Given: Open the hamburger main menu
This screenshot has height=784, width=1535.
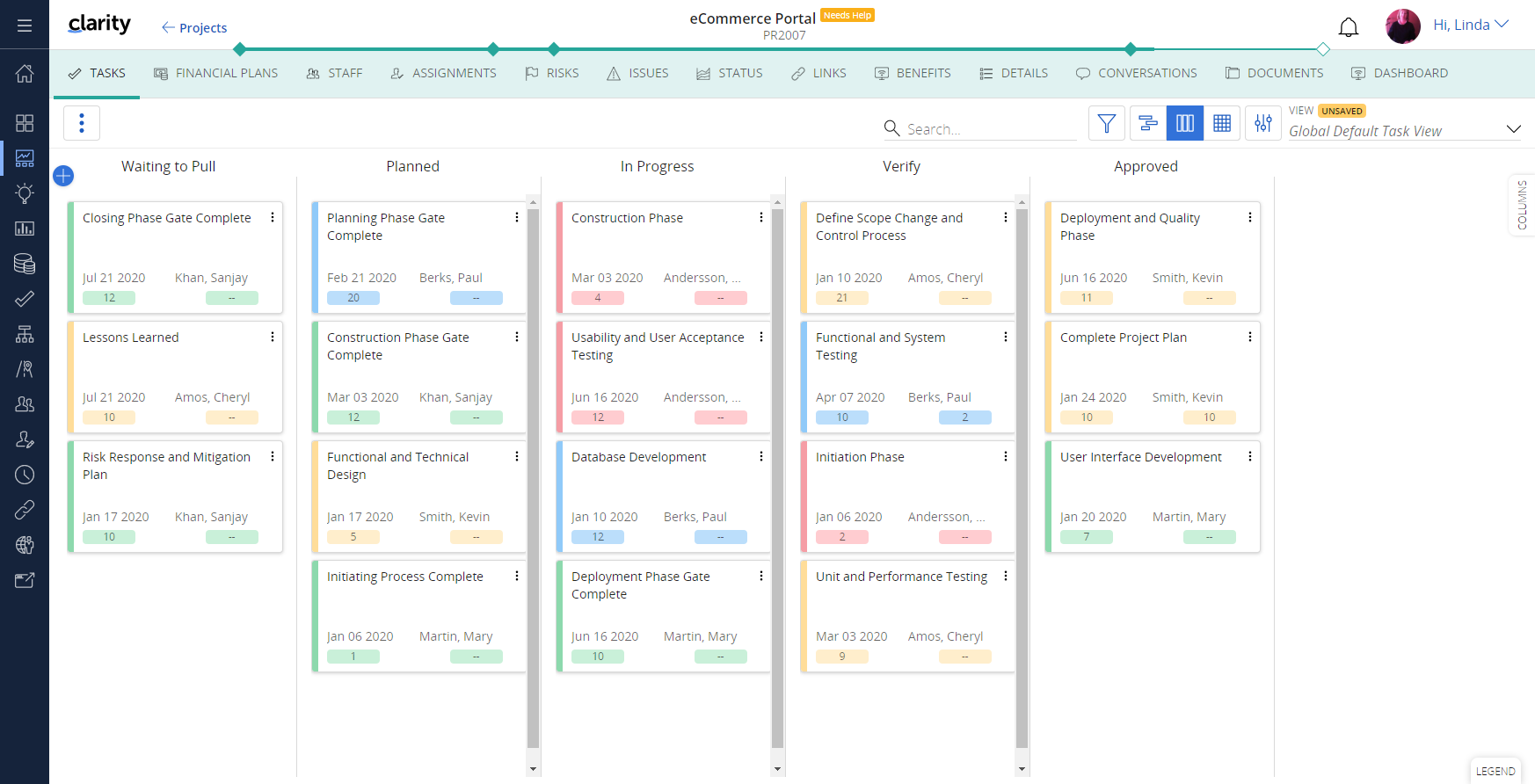Looking at the screenshot, I should (25, 25).
